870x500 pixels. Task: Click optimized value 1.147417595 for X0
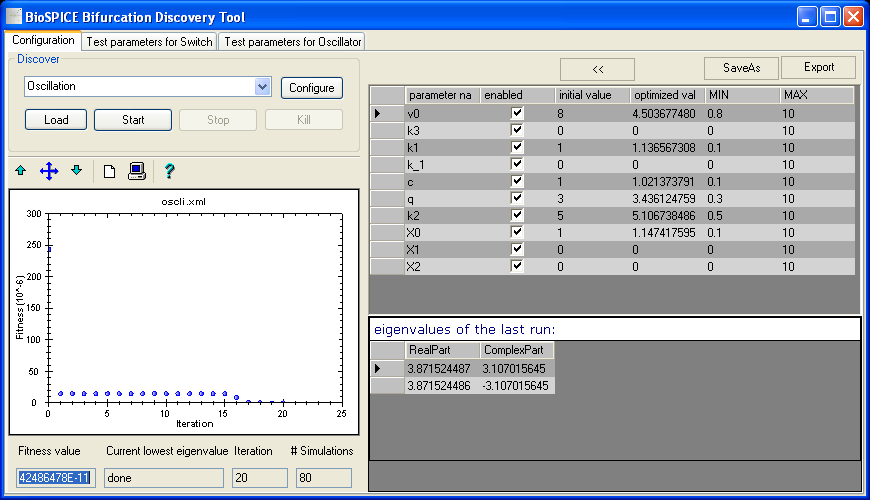(667, 233)
